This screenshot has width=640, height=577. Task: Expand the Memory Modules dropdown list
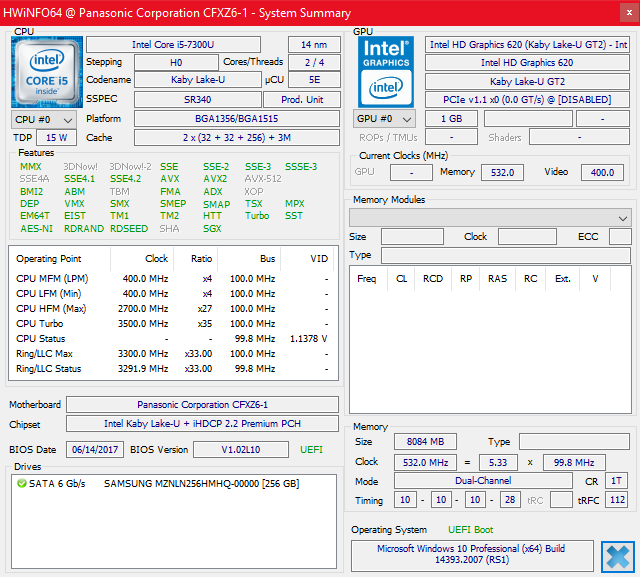(x=623, y=218)
